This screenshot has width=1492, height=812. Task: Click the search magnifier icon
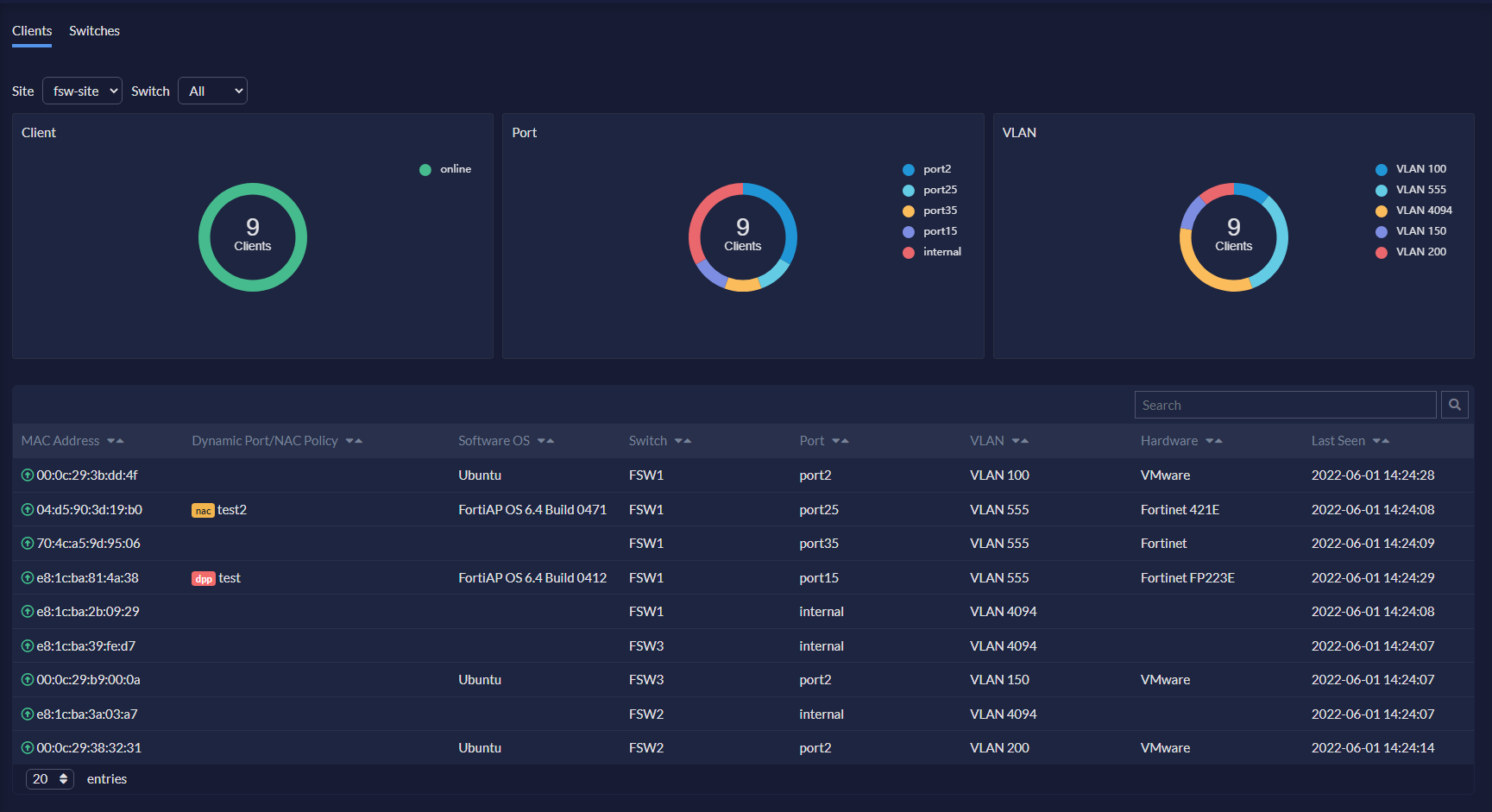tap(1455, 404)
